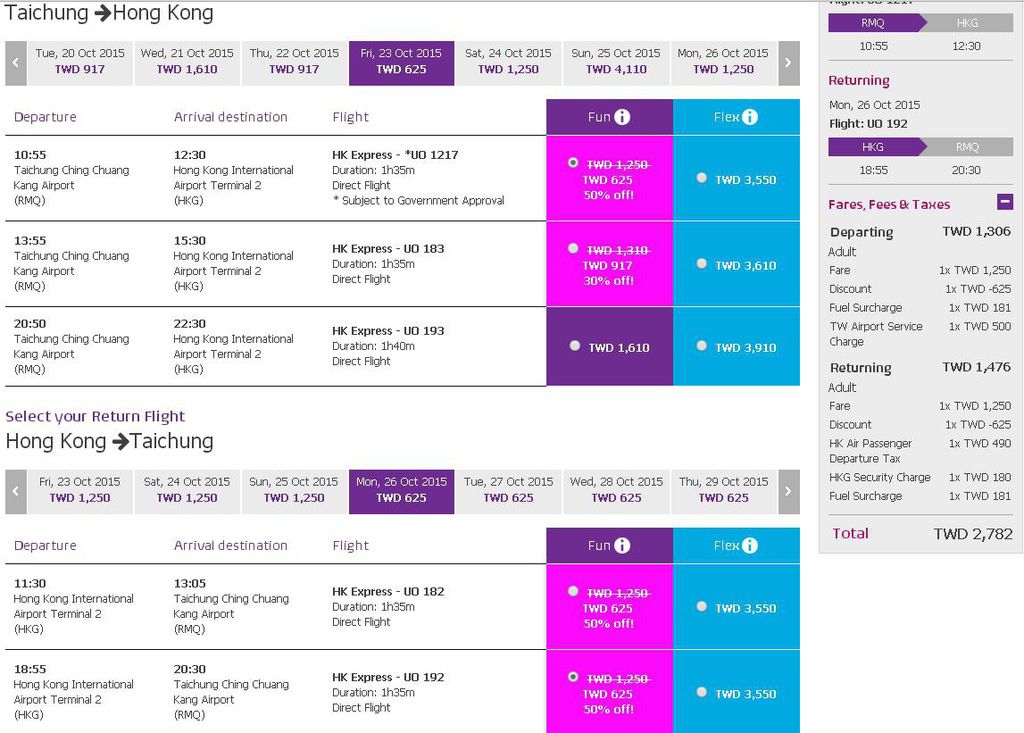This screenshot has height=733, width=1024.
Task: Select Fun fare TWD 1,610 for UO 193
Action: click(x=574, y=346)
